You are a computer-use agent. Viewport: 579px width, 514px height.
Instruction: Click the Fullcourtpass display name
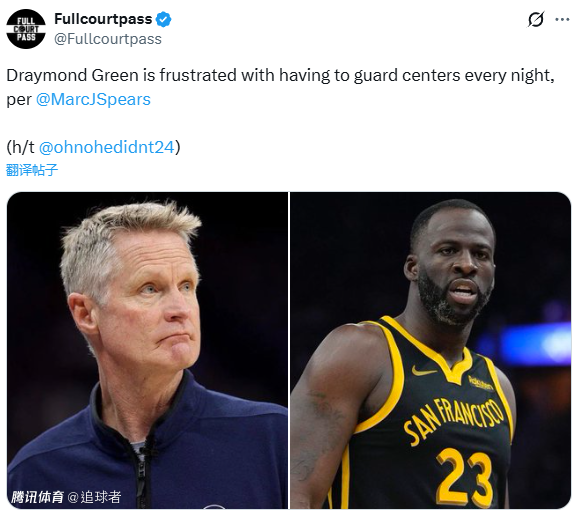[x=103, y=19]
